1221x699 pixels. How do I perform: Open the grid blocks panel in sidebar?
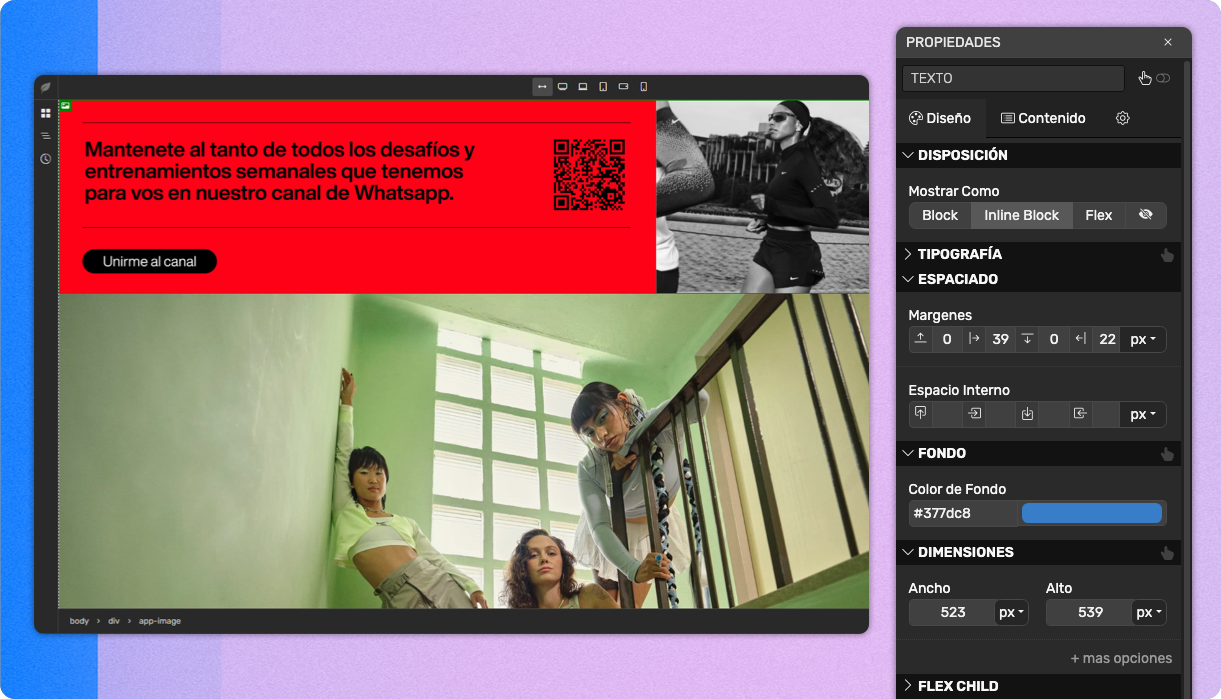pos(45,113)
